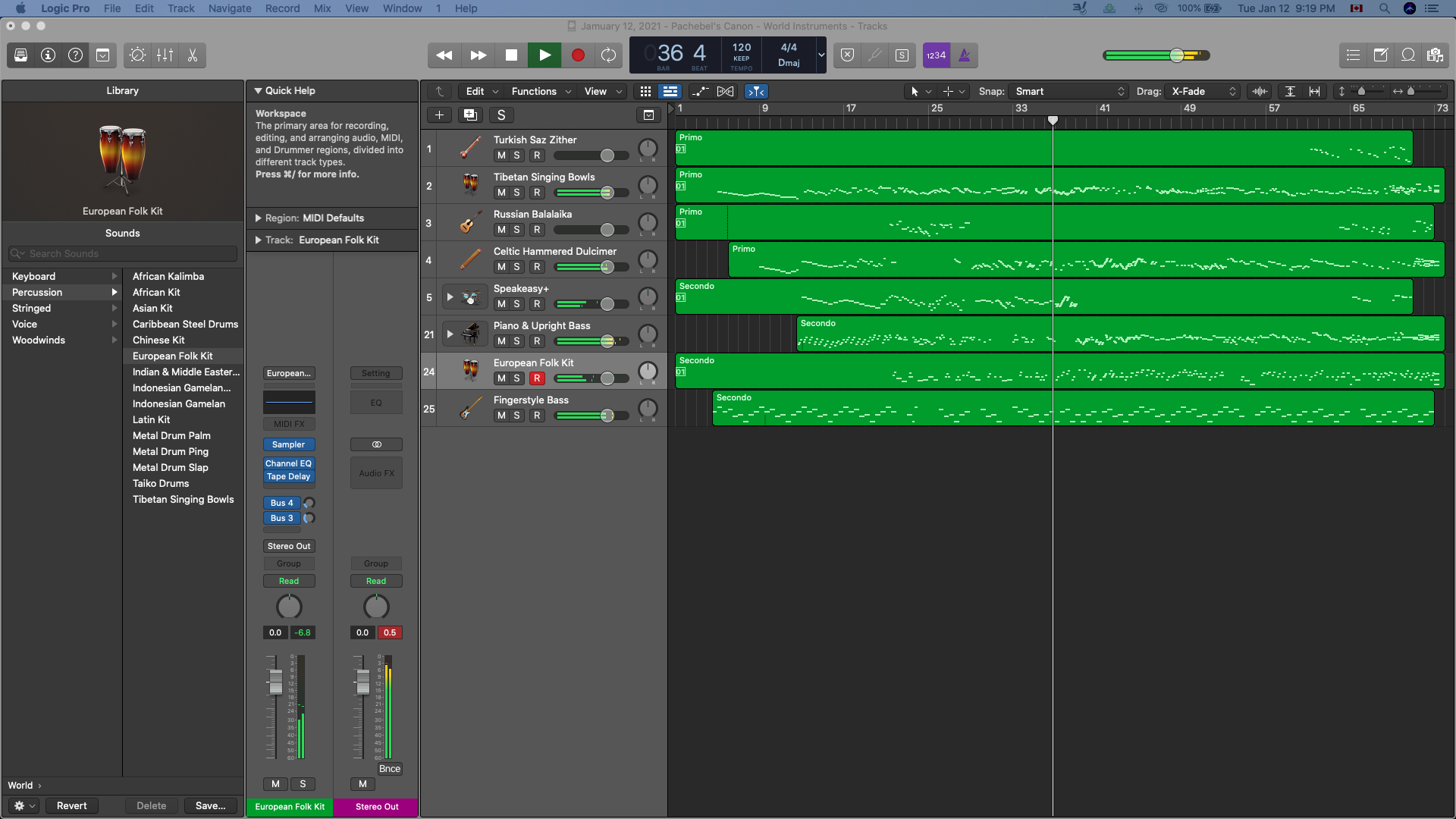Open the Library panel button
The width and height of the screenshot is (1456, 819).
[x=21, y=55]
